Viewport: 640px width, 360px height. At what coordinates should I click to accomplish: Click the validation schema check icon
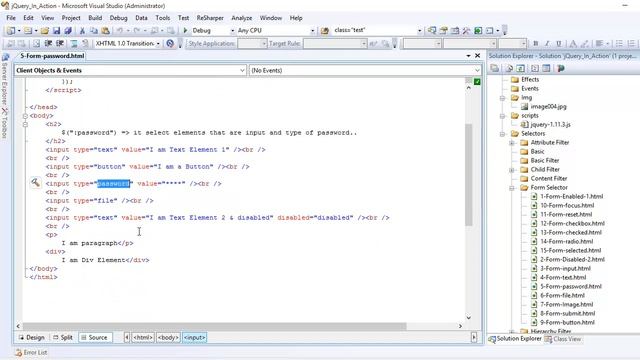pos(170,43)
